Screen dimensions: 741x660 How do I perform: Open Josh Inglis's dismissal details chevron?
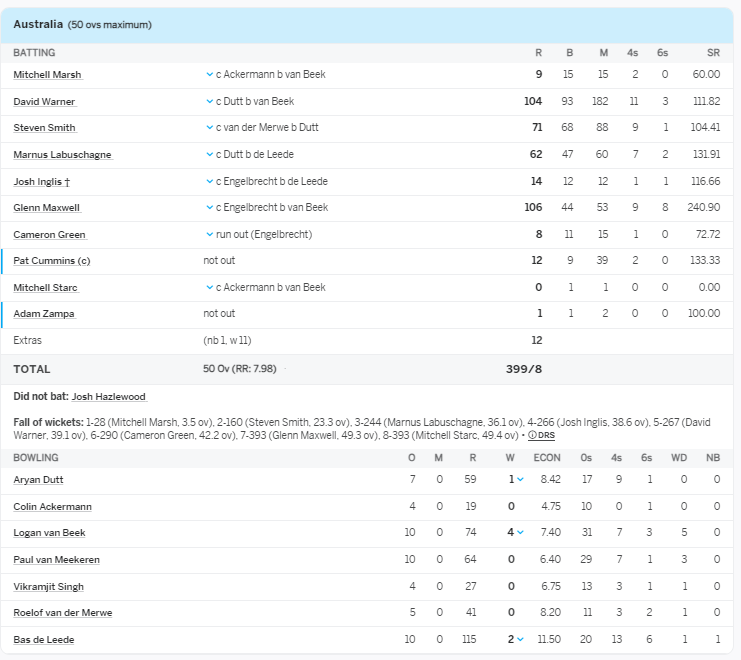click(209, 182)
